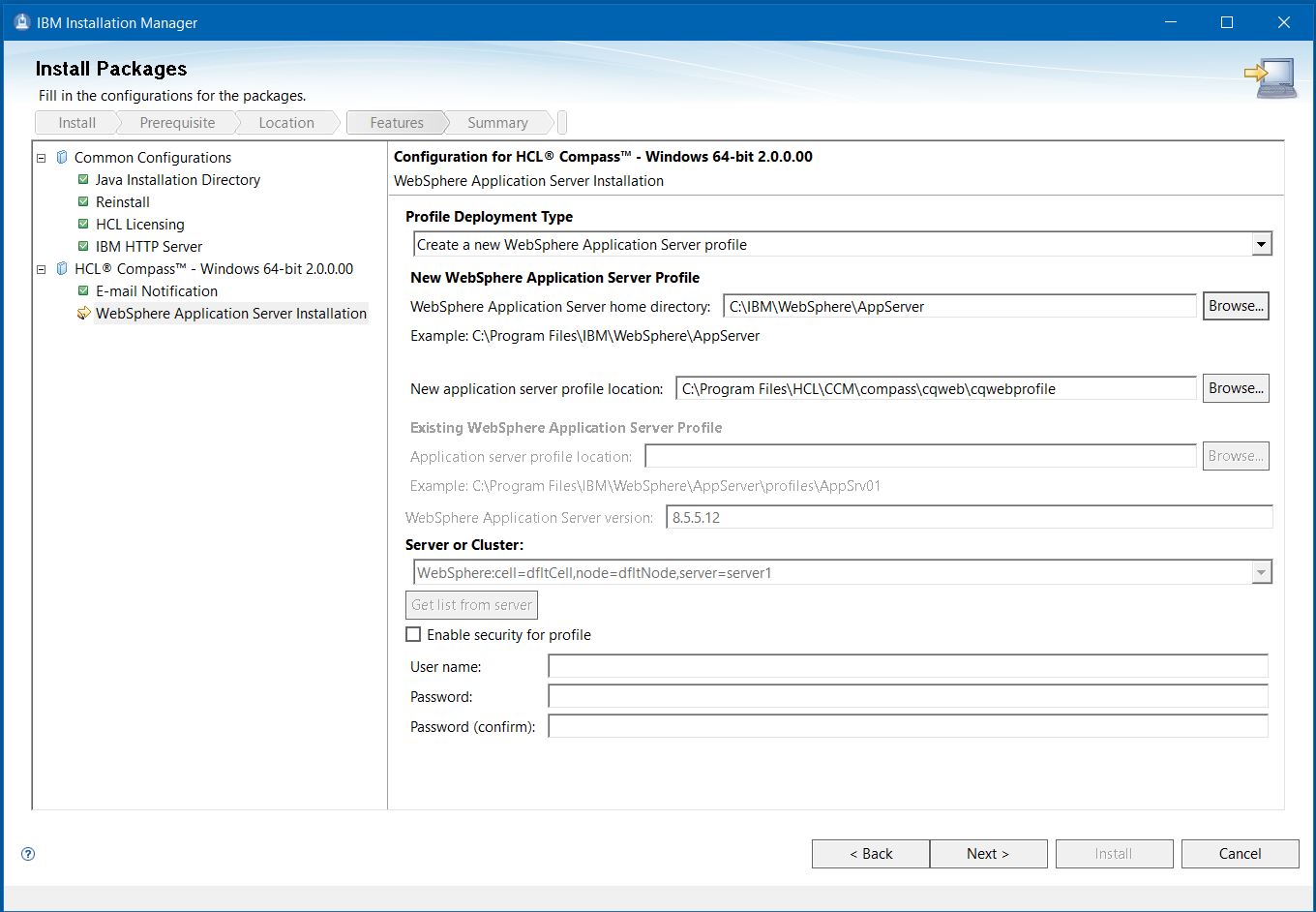Click the User name input field
Viewport: 1316px width, 912px height.
[x=907, y=666]
